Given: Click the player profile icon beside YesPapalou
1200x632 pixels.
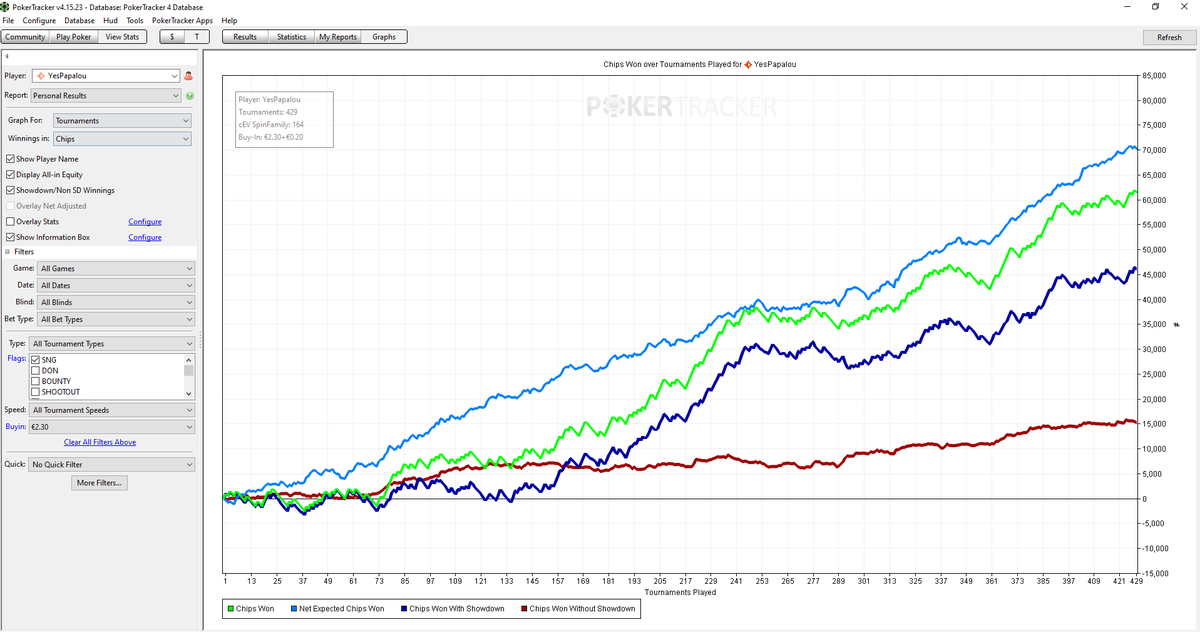Looking at the screenshot, I should [189, 76].
